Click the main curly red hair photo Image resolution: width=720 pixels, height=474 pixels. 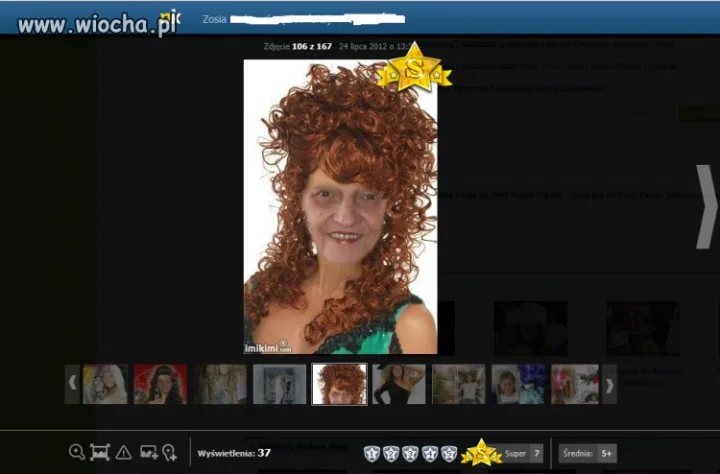coord(340,207)
